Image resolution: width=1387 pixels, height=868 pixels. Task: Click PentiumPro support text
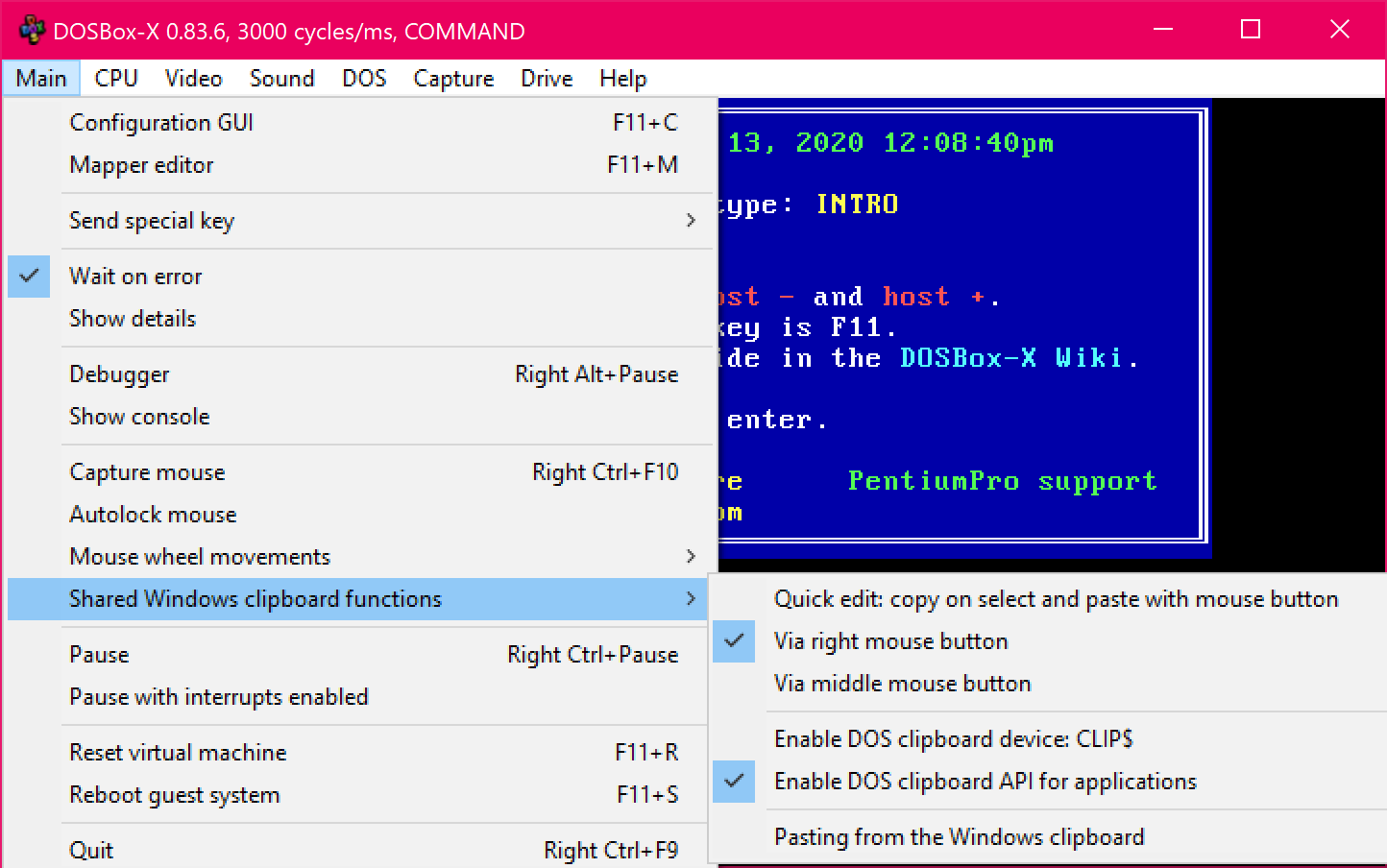pyautogui.click(x=1002, y=481)
